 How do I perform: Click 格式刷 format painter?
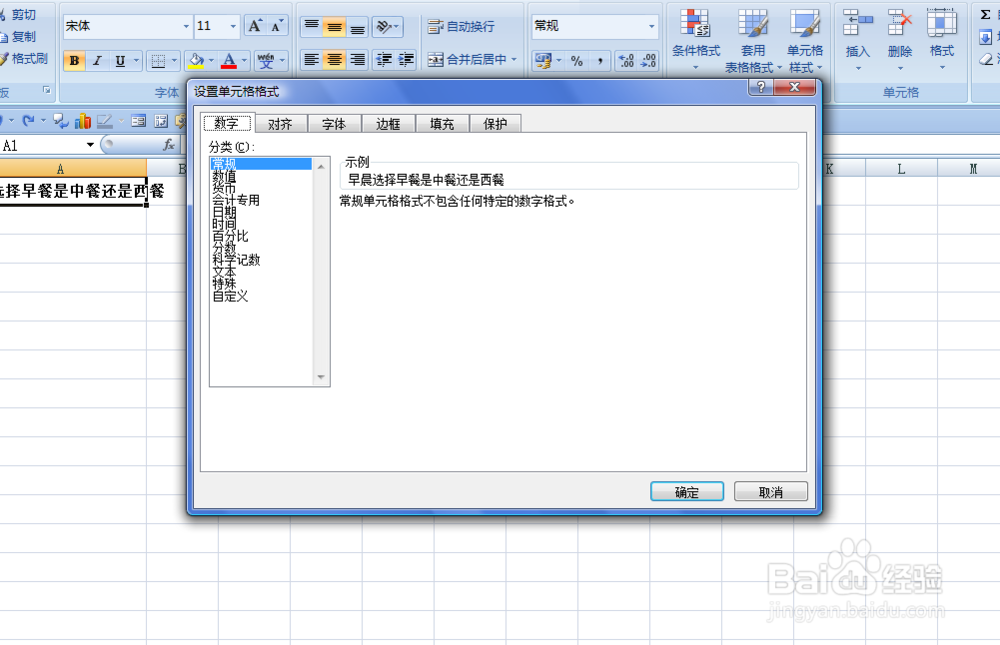click(x=24, y=59)
